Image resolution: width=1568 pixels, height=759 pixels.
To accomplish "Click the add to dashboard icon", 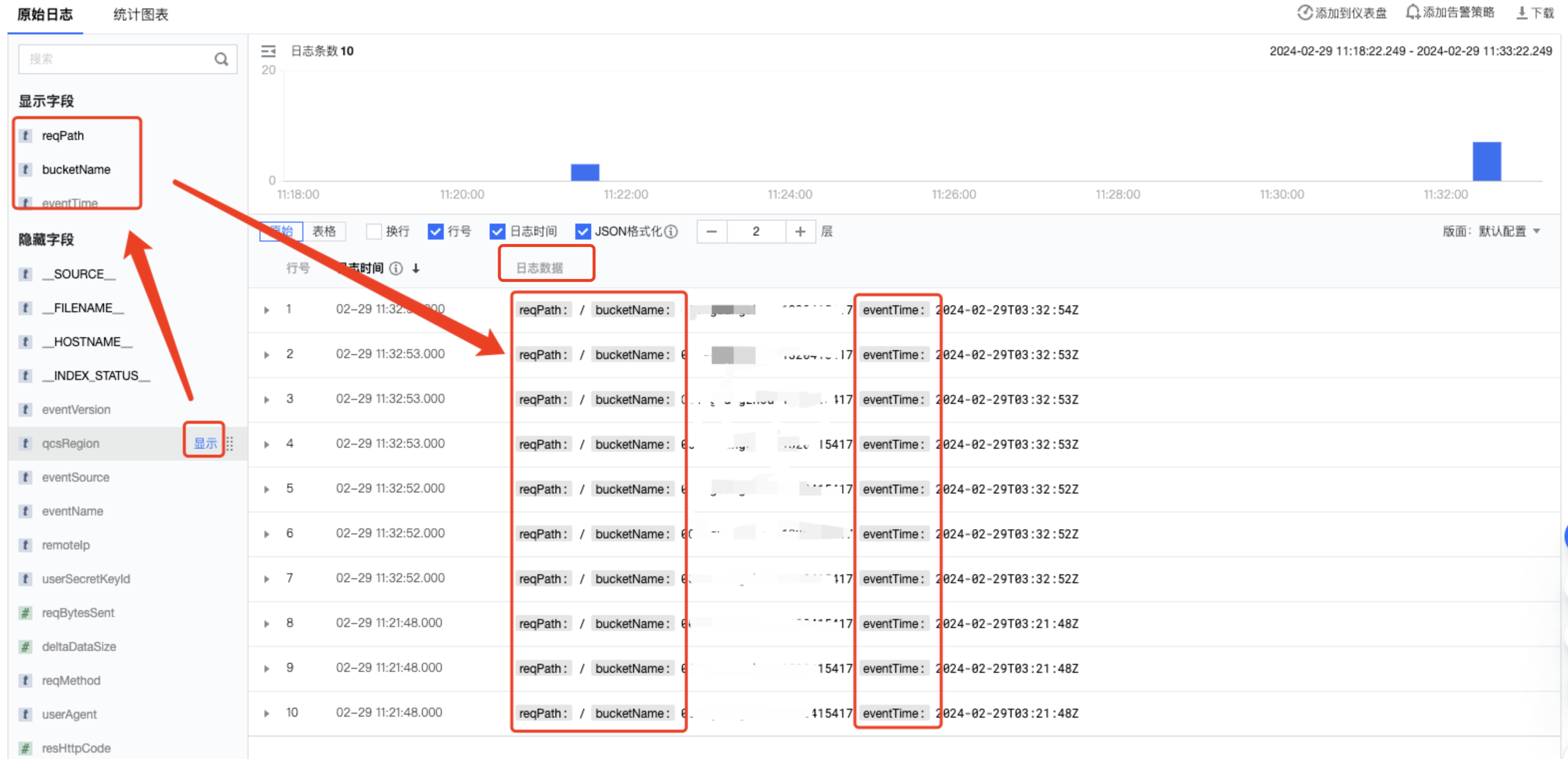I will point(1305,13).
